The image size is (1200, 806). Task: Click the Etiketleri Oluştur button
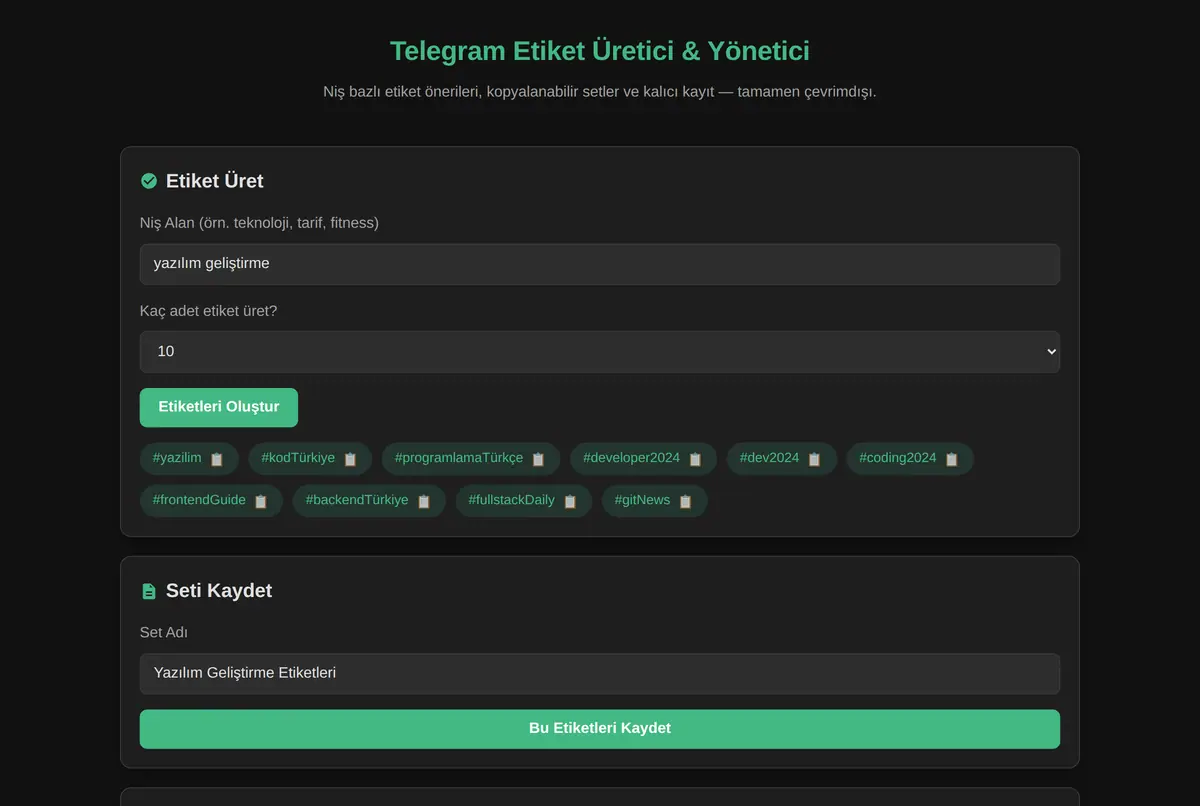pos(219,407)
